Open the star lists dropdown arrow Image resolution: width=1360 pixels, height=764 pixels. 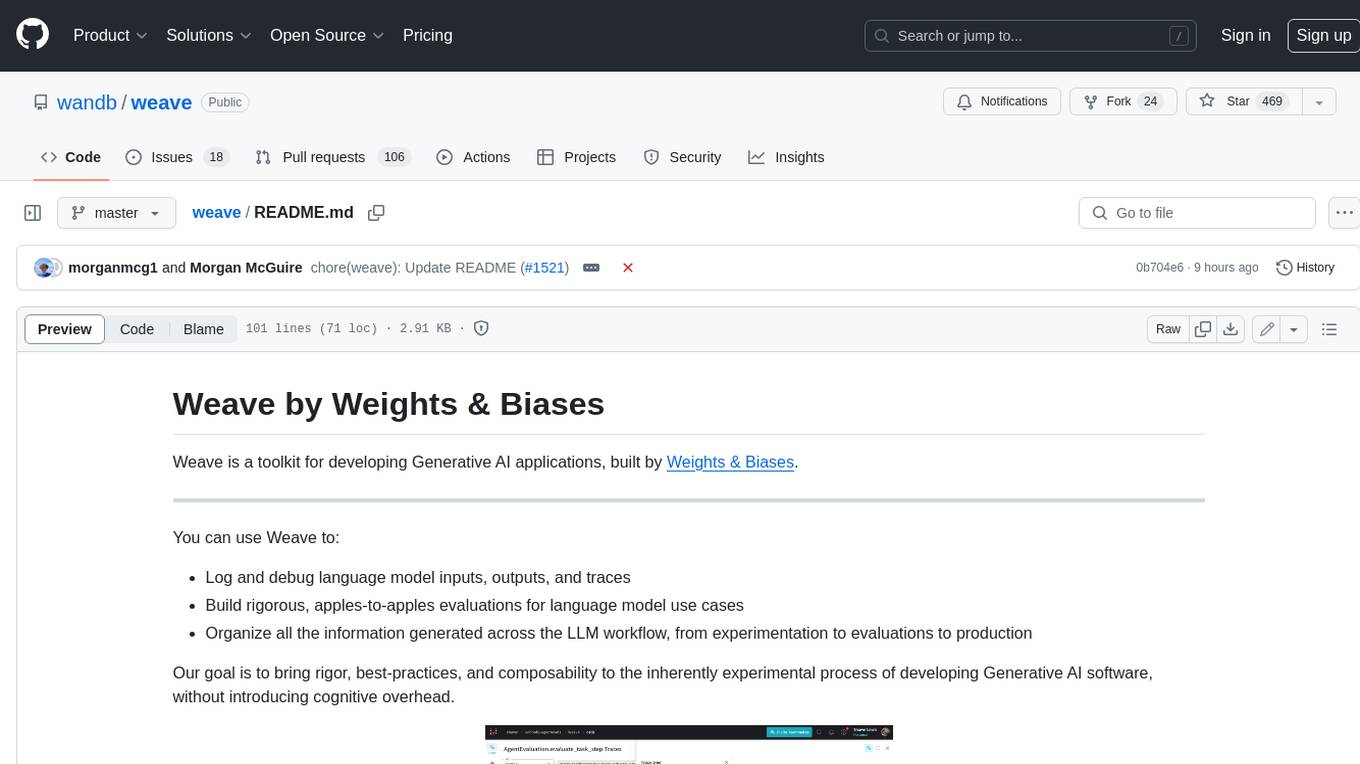coord(1319,101)
